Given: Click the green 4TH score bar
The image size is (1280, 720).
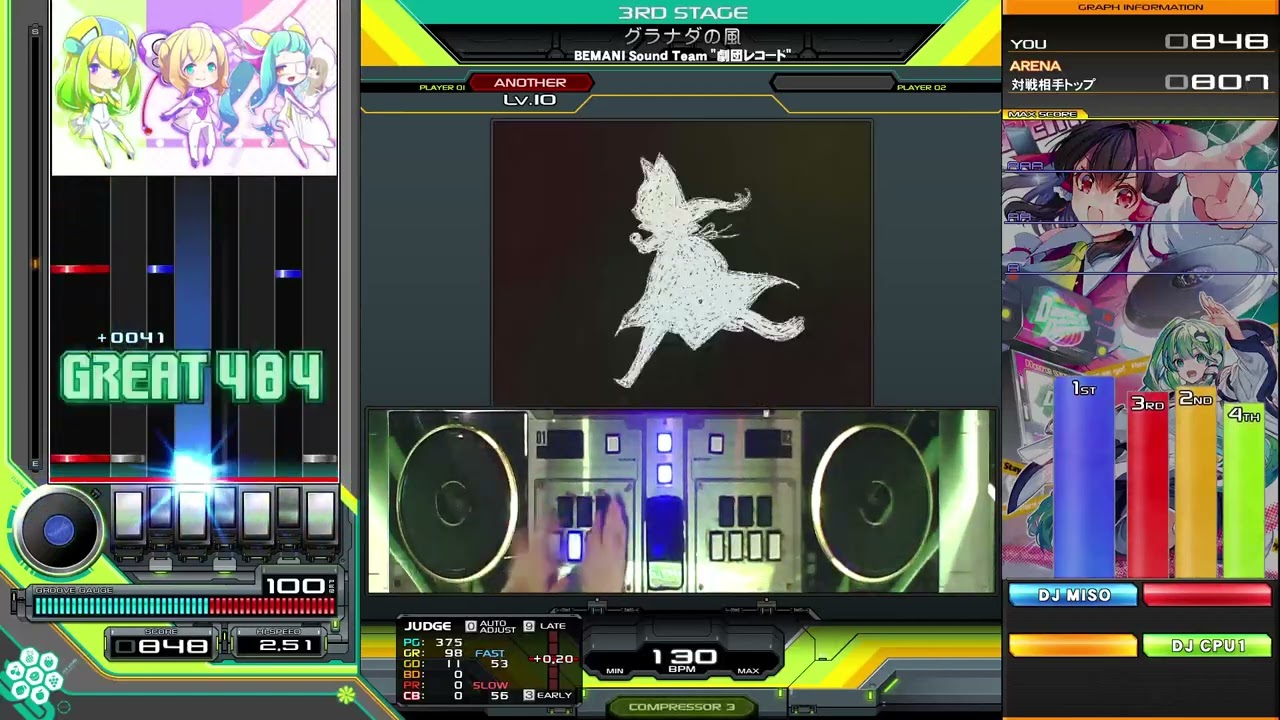Looking at the screenshot, I should (x=1243, y=491).
